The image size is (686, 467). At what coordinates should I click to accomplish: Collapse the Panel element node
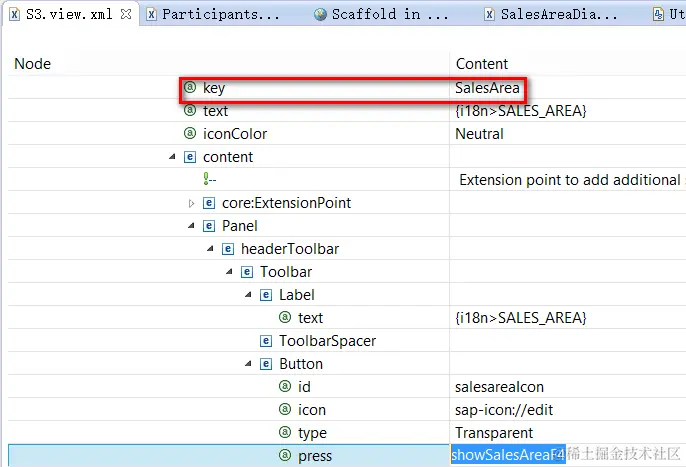pyautogui.click(x=191, y=225)
